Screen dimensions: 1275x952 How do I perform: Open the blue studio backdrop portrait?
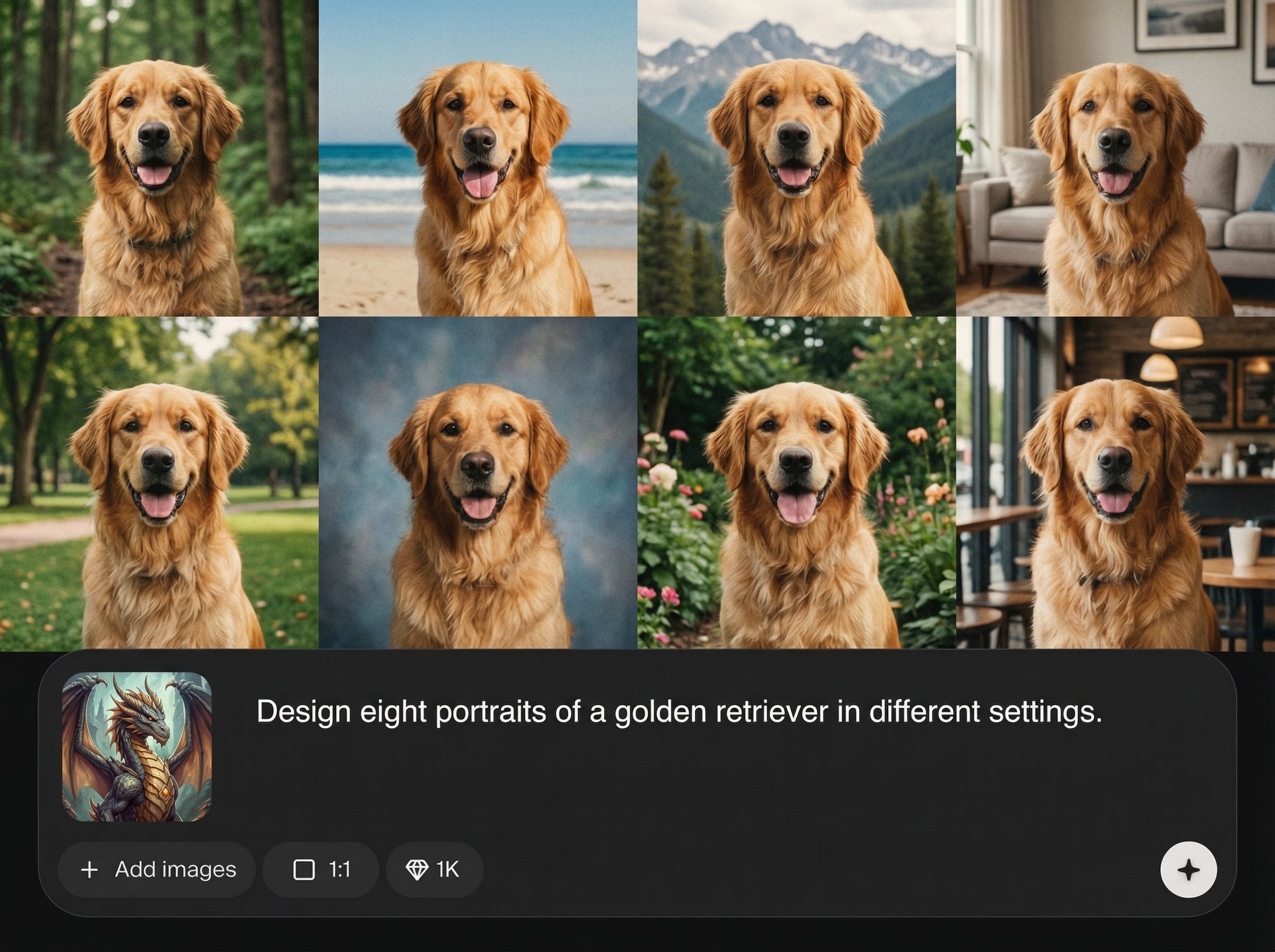point(478,483)
